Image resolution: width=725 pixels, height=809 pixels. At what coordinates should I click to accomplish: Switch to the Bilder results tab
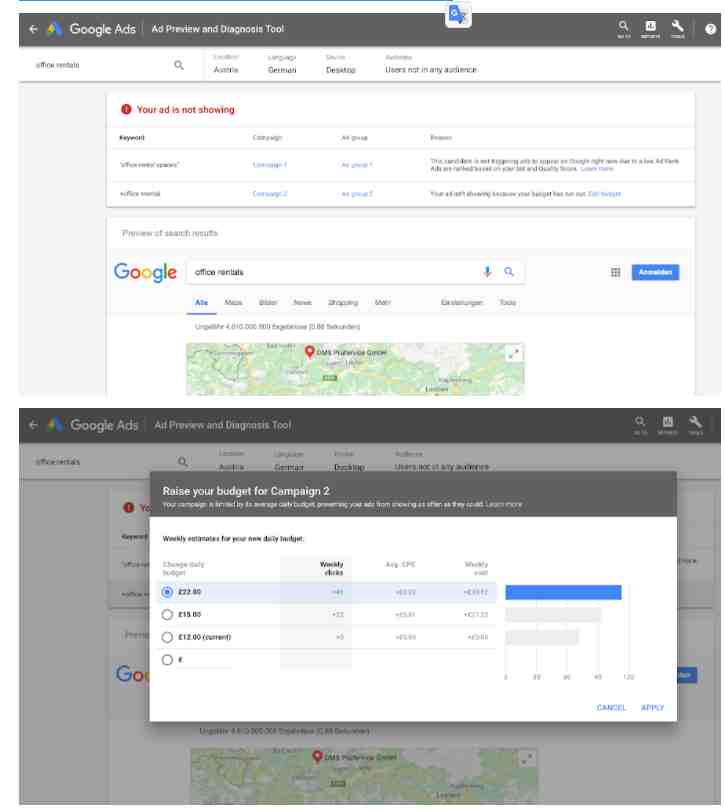(268, 303)
